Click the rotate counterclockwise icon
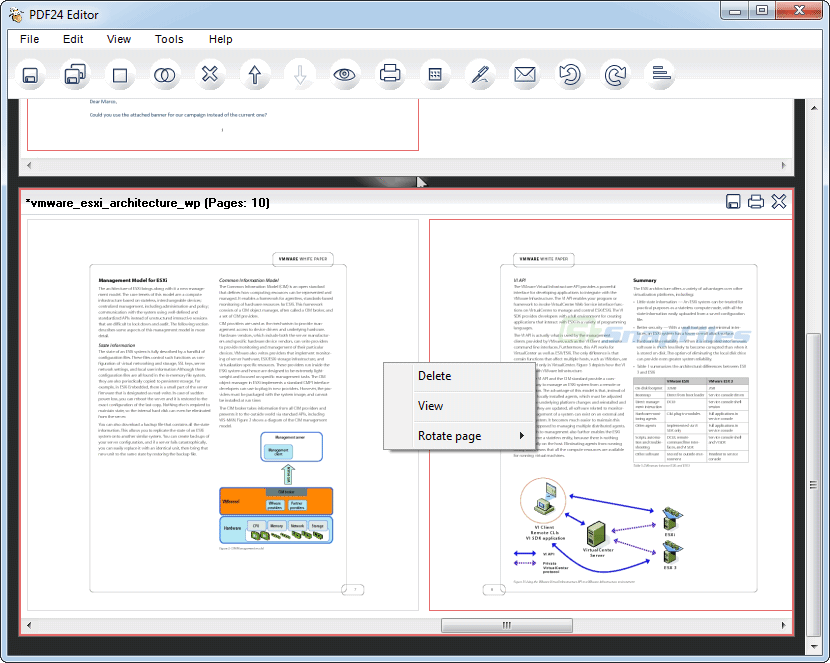Image resolution: width=830 pixels, height=663 pixels. 570,75
